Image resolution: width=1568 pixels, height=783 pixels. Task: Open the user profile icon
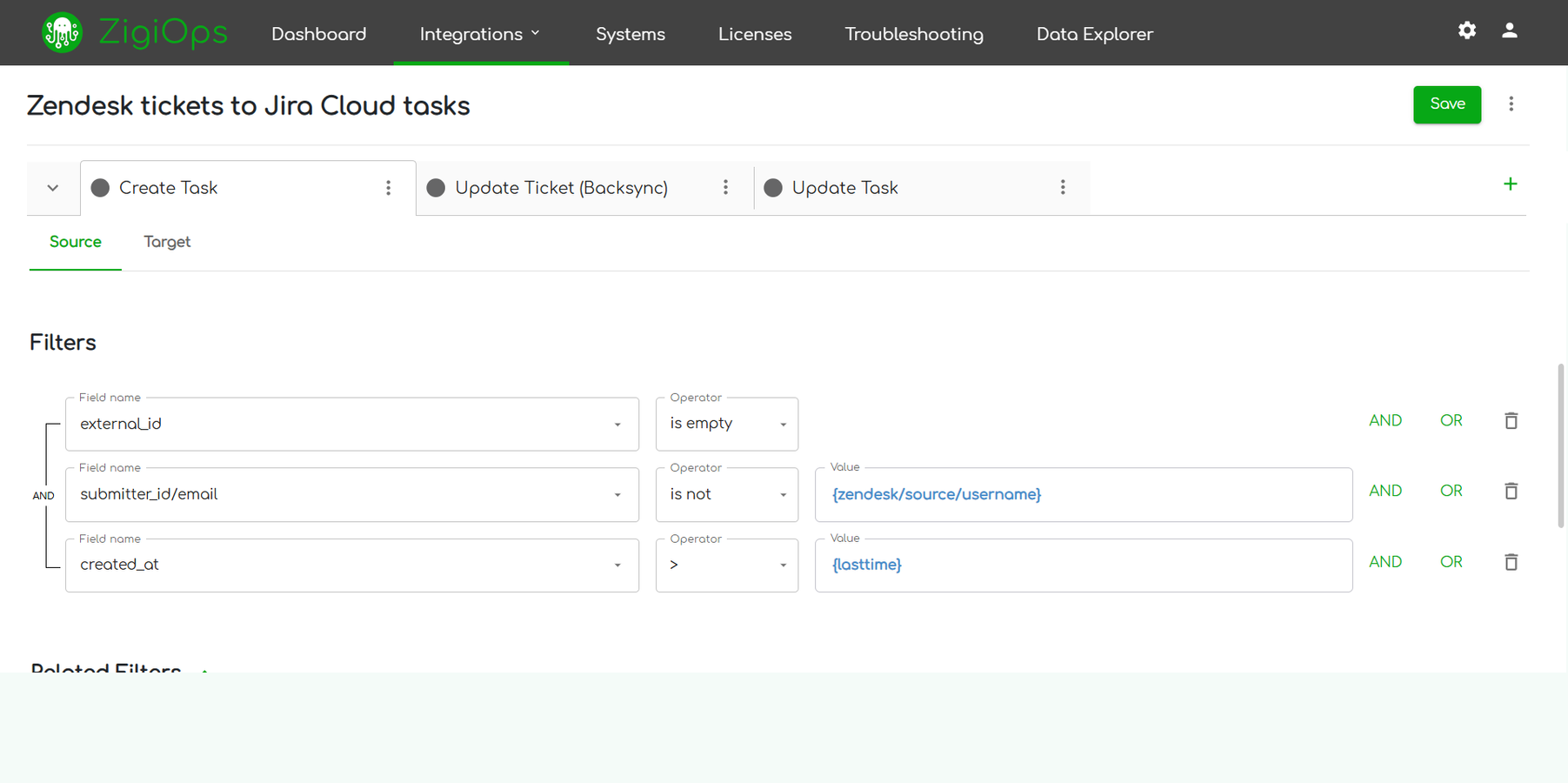1510,30
